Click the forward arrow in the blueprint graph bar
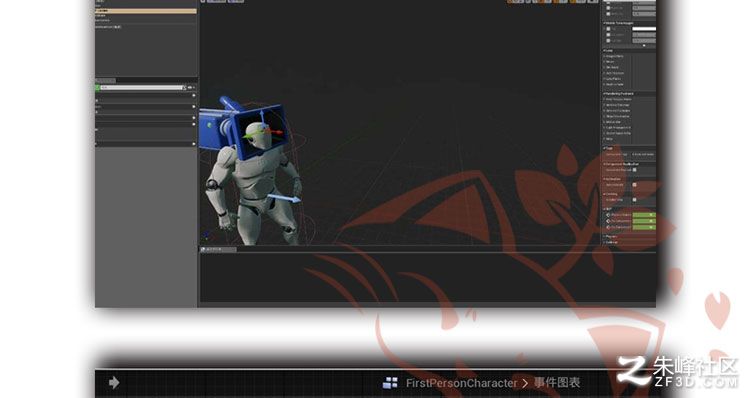Viewport: 750px width, 398px height. click(114, 382)
